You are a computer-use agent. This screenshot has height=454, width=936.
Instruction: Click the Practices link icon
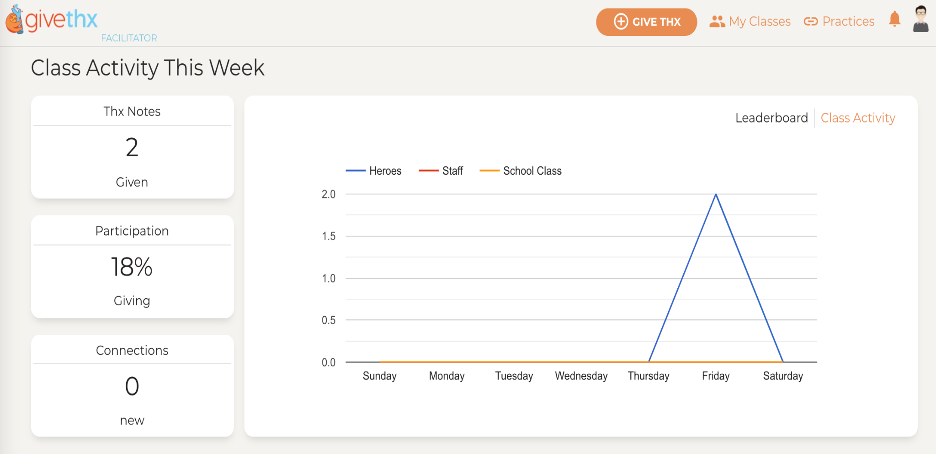pyautogui.click(x=810, y=21)
